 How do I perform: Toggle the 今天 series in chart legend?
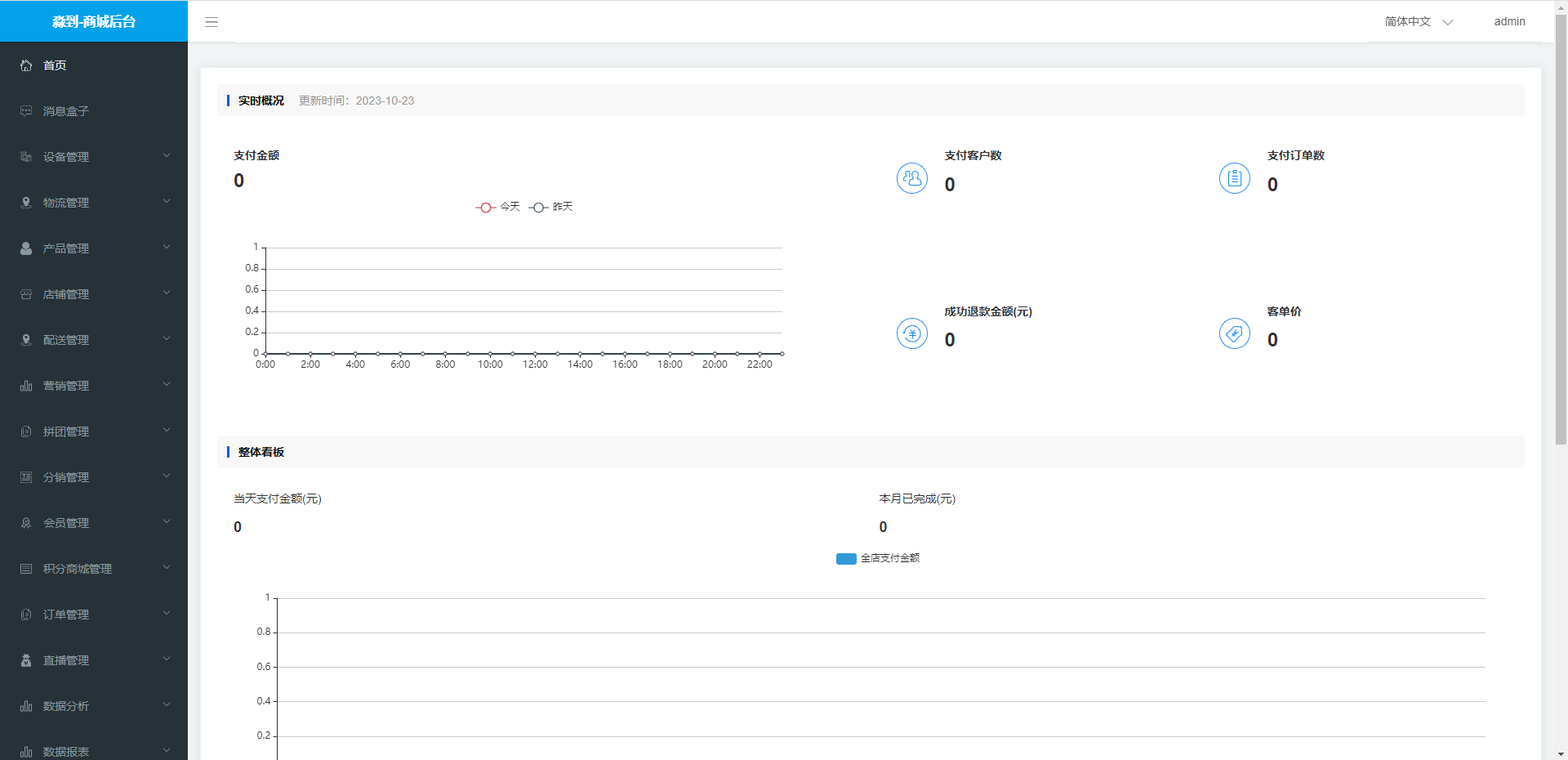497,207
